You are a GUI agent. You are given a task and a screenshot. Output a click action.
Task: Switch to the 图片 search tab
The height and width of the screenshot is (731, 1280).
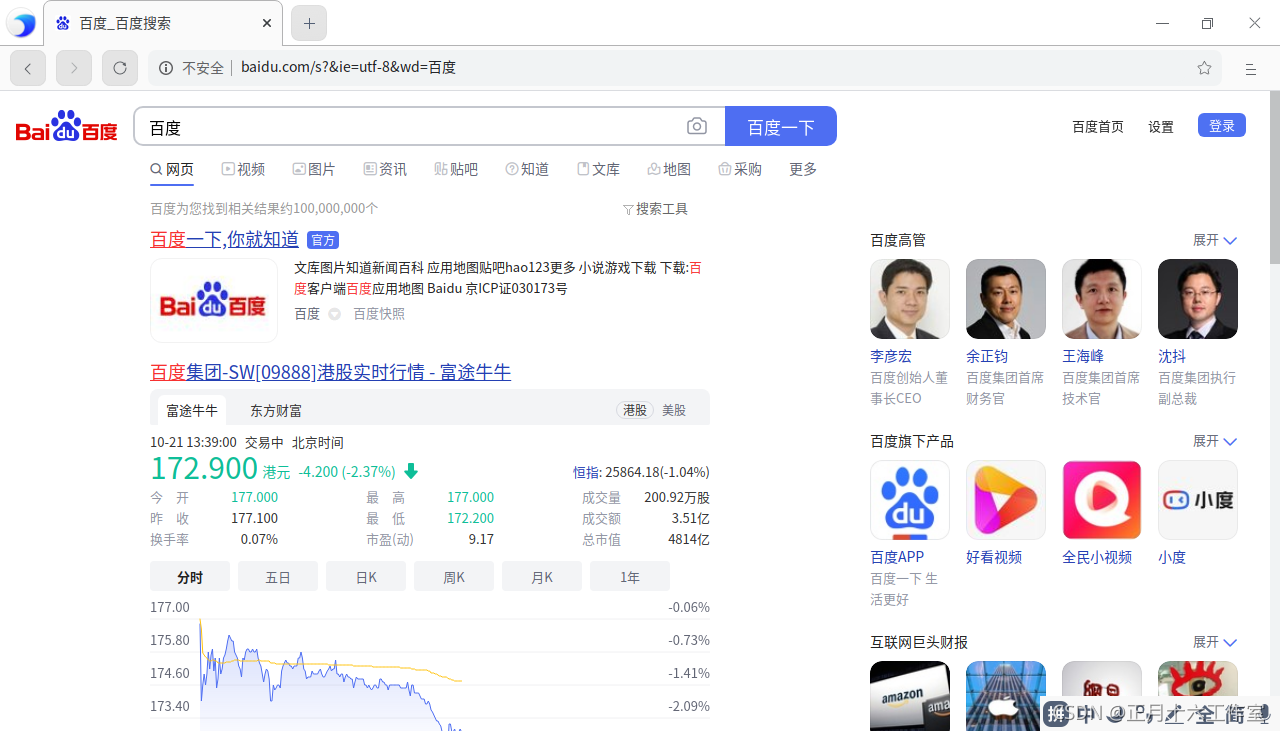[314, 169]
